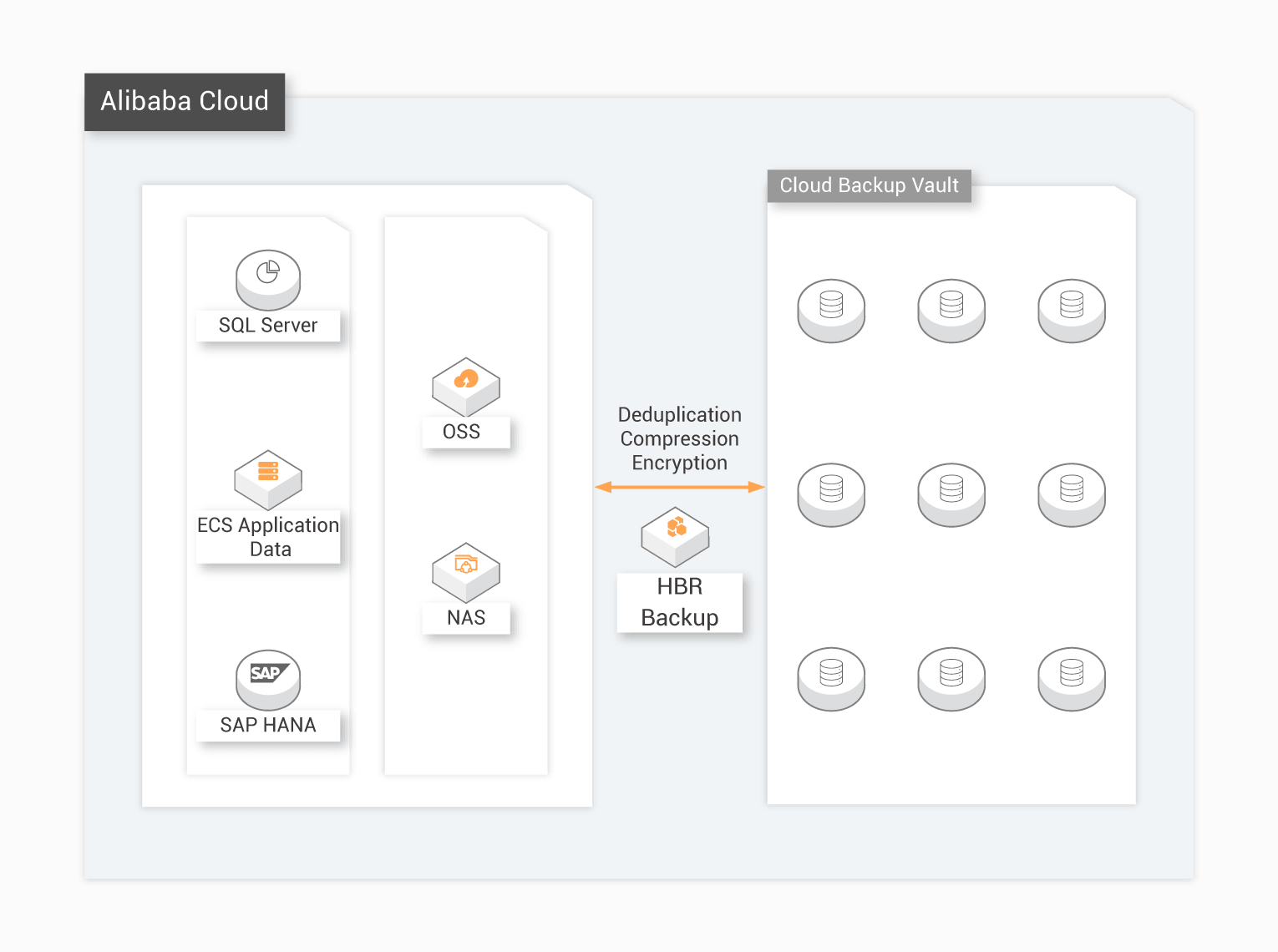Image resolution: width=1278 pixels, height=952 pixels.
Task: Click the "Deduplication" text
Action: [x=680, y=415]
